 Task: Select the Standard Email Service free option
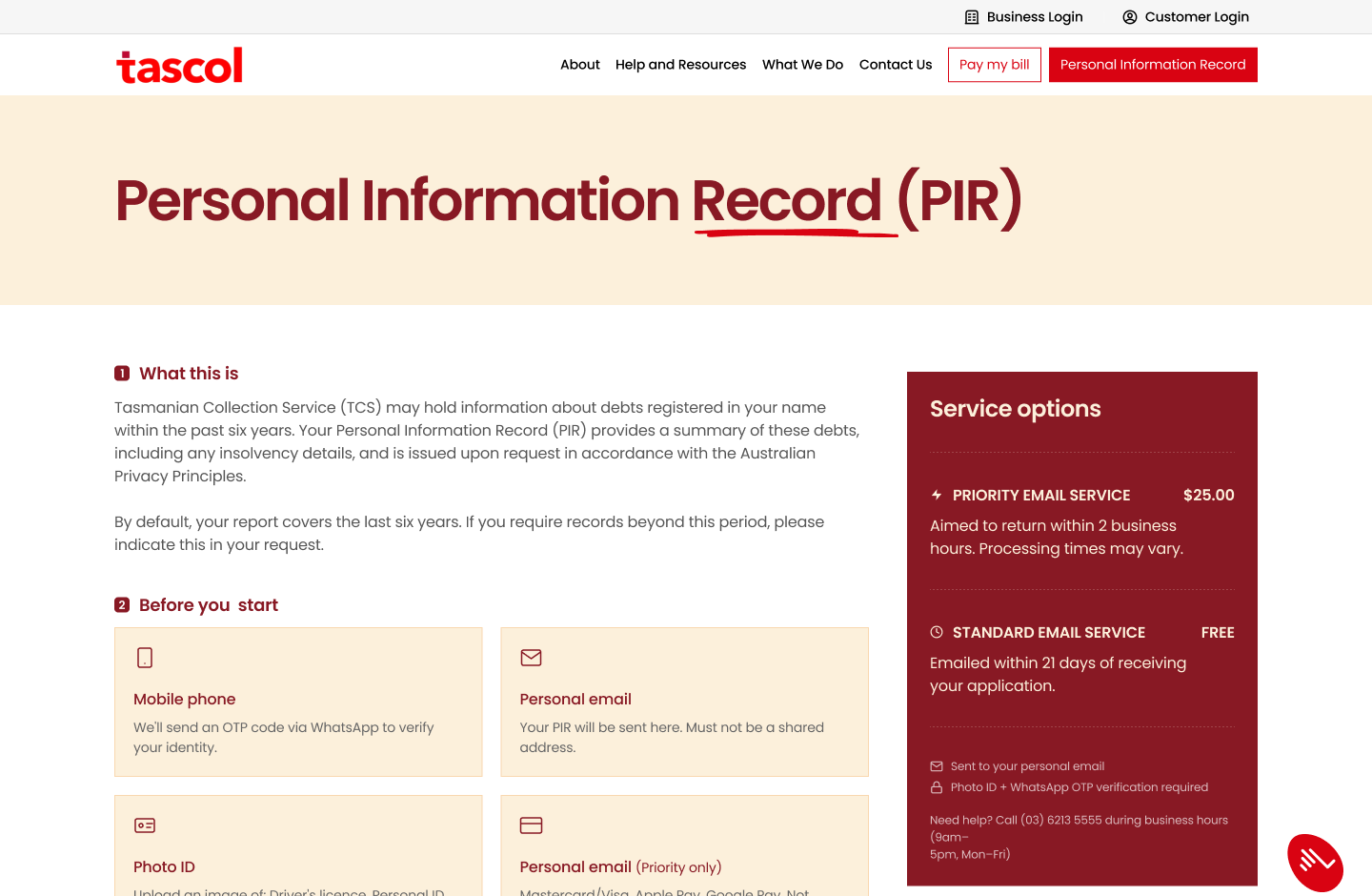coord(1081,658)
